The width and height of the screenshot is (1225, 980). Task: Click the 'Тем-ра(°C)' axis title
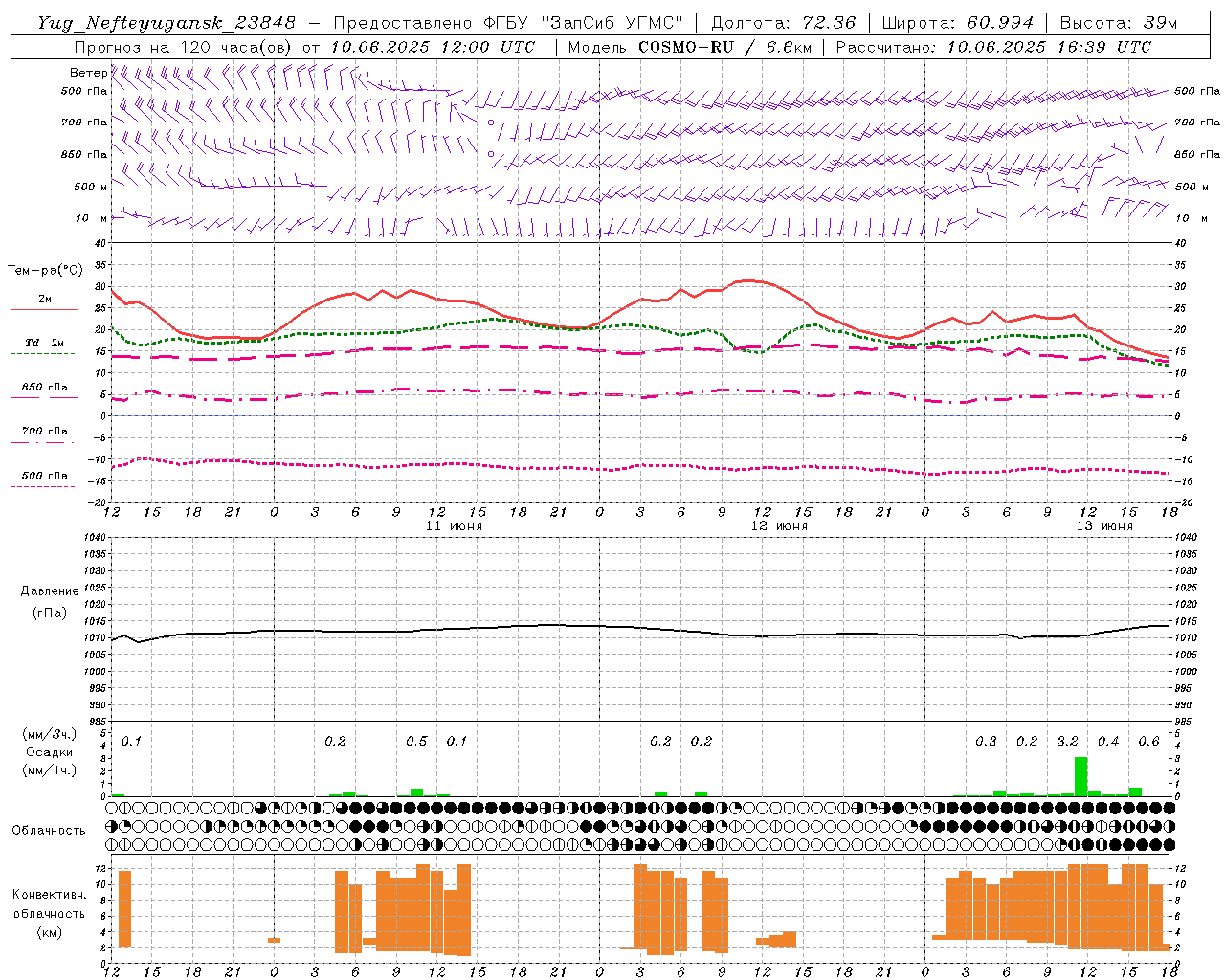[x=45, y=271]
